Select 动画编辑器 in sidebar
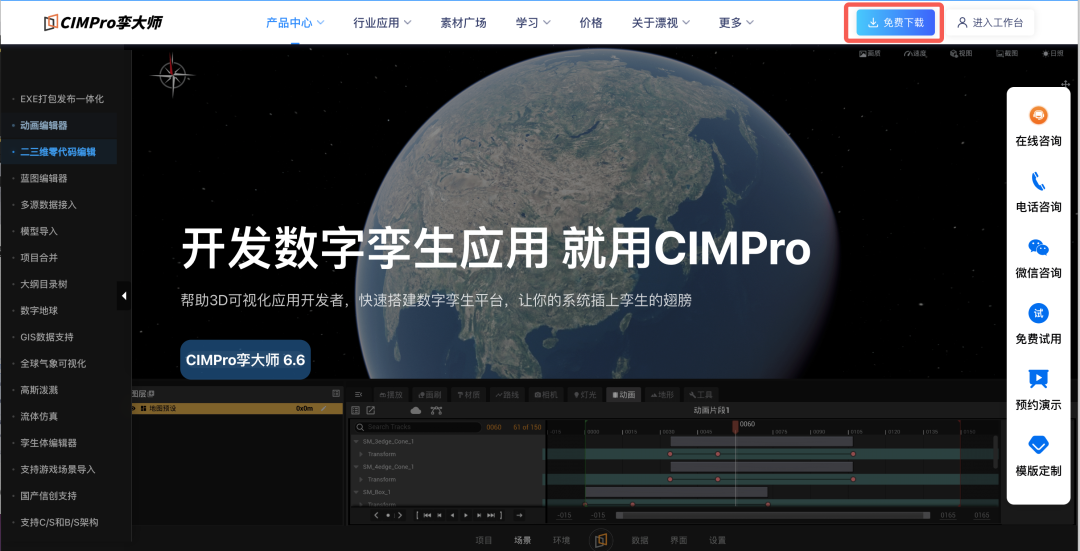The image size is (1080, 551). pyautogui.click(x=44, y=125)
